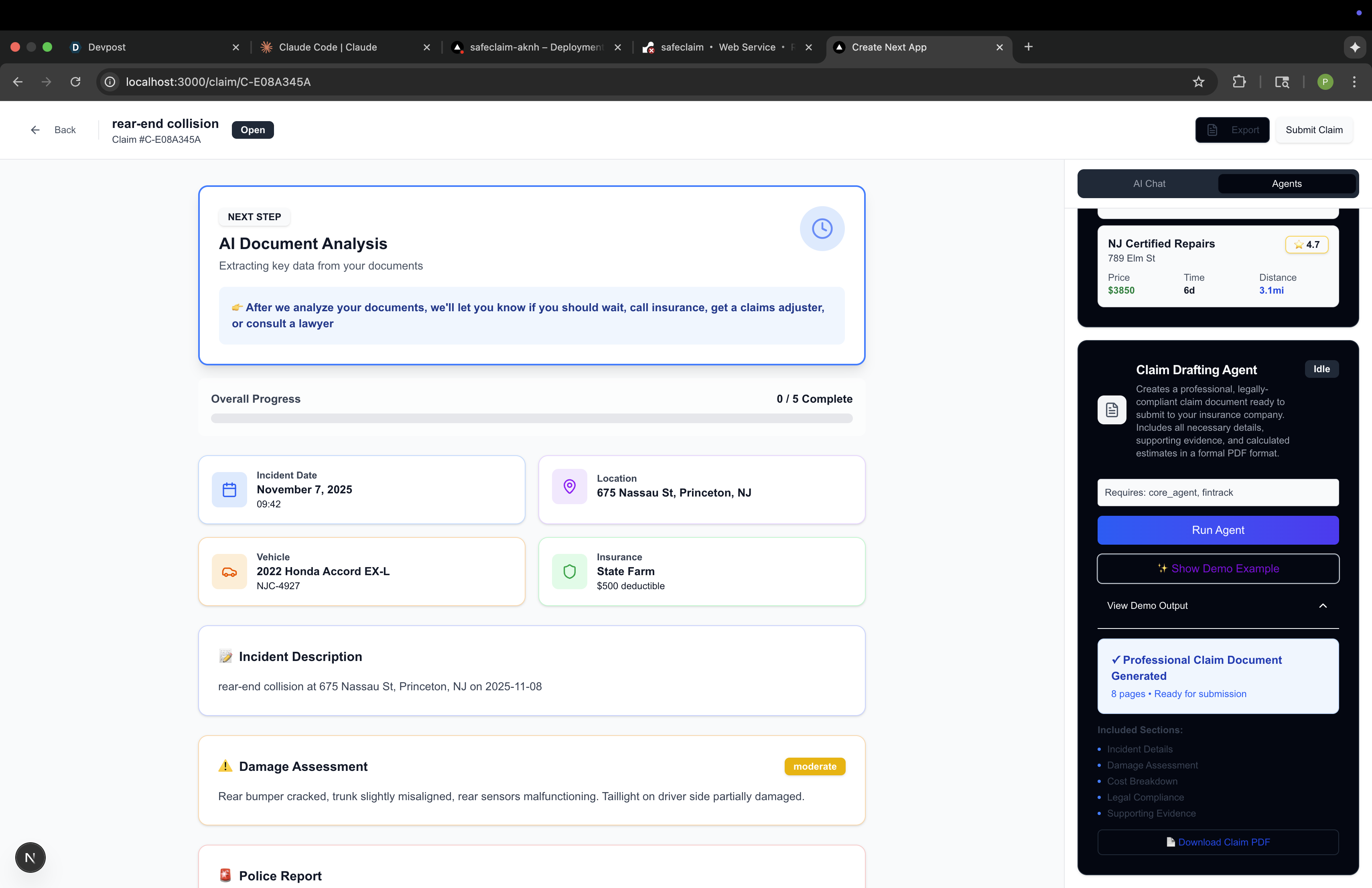1372x888 pixels.
Task: Select the Agents tab
Action: pos(1286,184)
